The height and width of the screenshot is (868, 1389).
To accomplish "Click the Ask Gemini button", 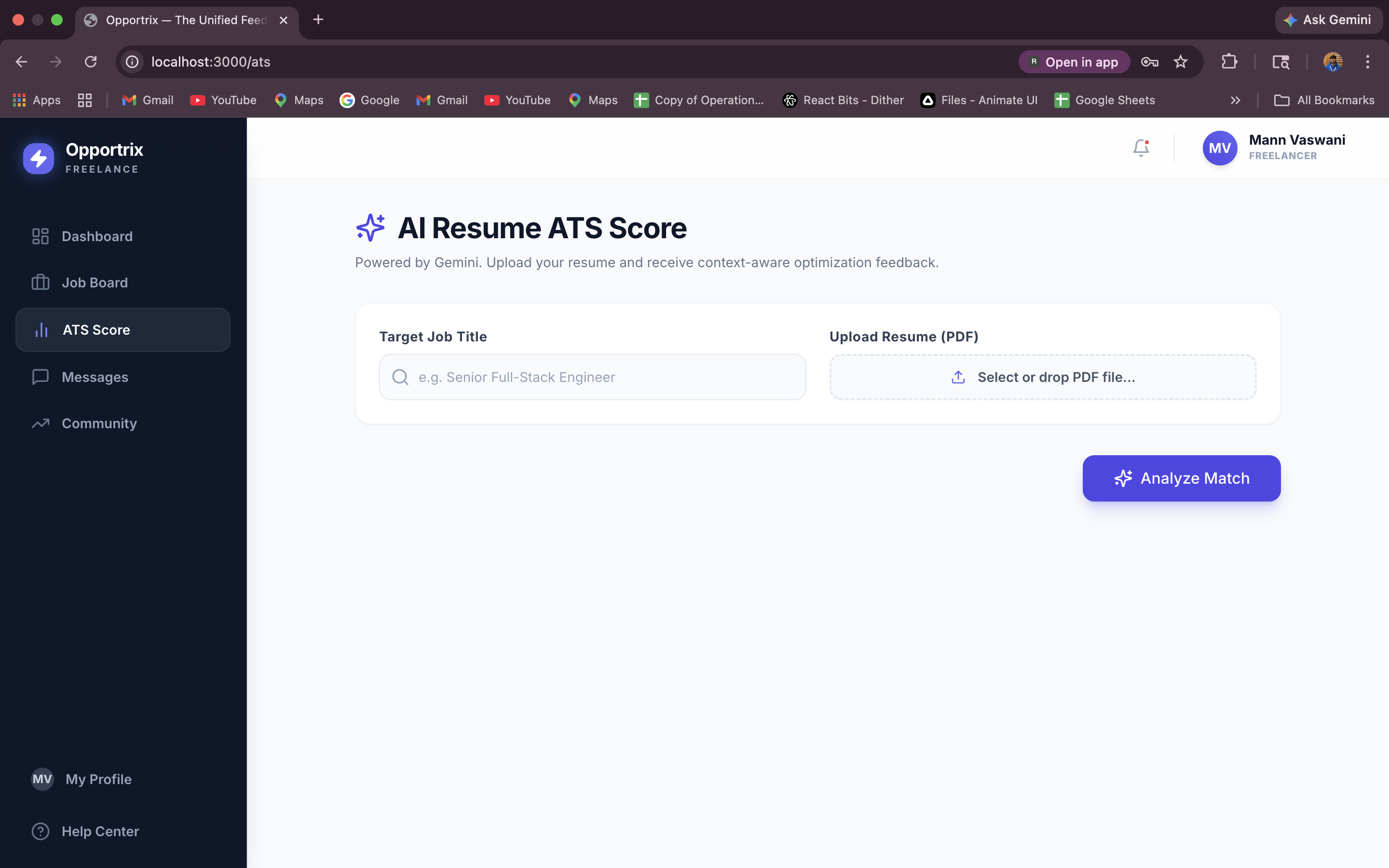I will tap(1328, 20).
